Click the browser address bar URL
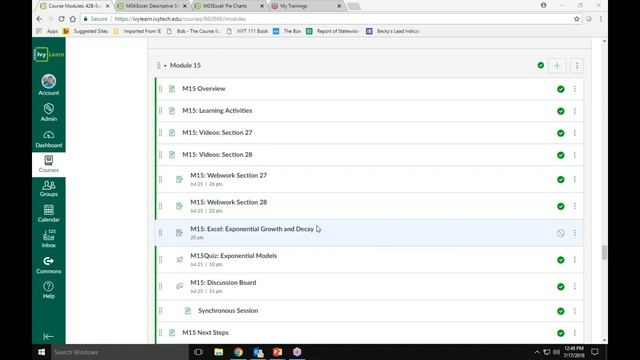 (180, 19)
